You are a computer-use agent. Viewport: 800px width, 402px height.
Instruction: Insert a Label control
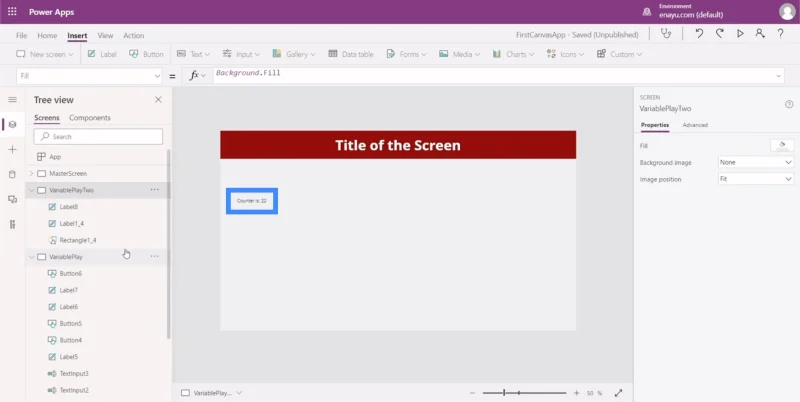[102, 54]
